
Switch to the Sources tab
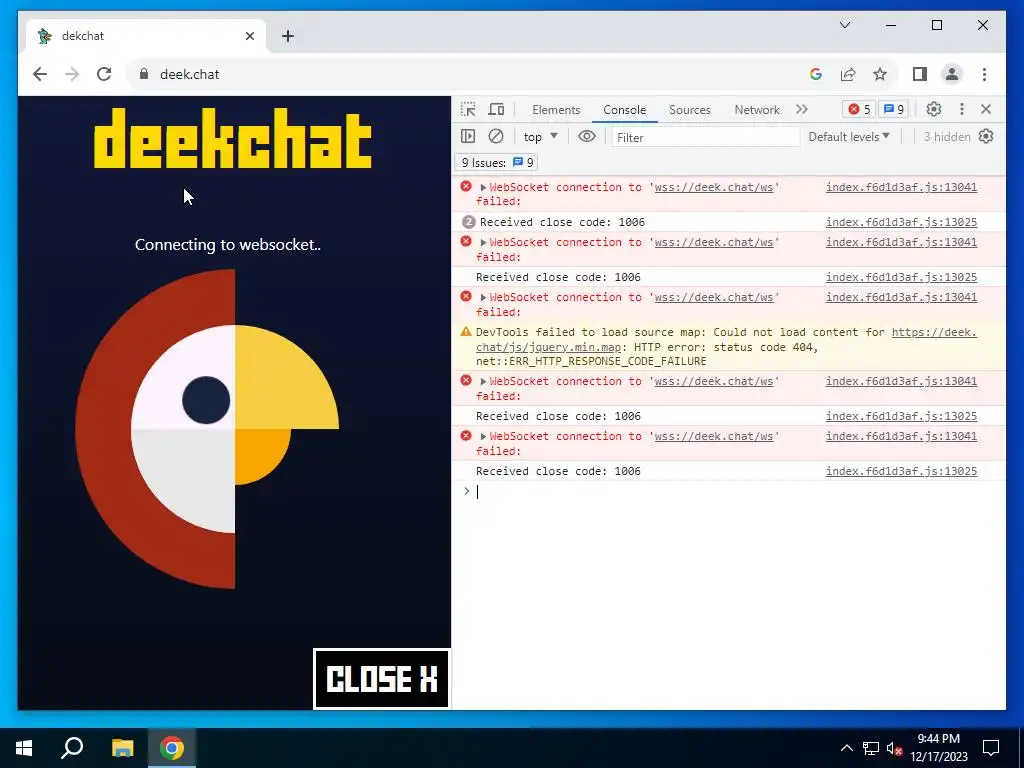(x=690, y=110)
